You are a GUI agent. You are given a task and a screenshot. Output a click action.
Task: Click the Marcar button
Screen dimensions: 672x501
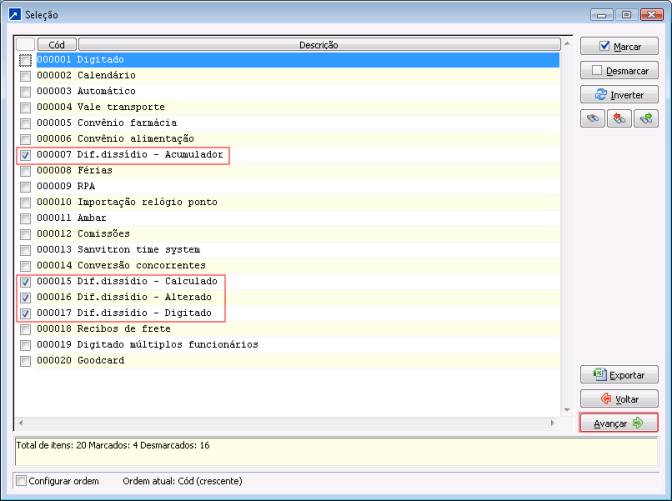[619, 46]
